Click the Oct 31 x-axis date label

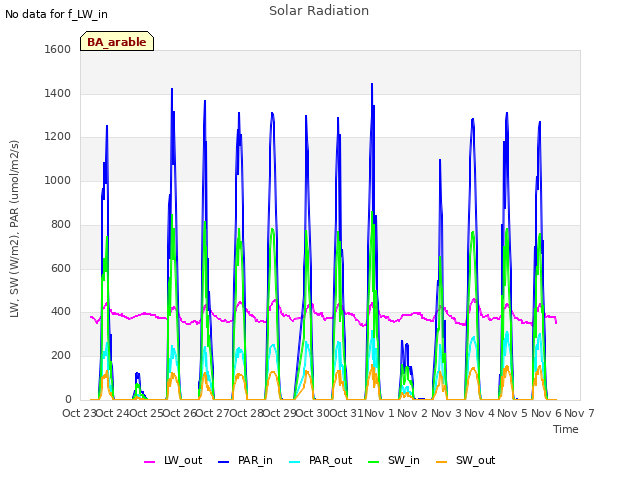coord(346,413)
